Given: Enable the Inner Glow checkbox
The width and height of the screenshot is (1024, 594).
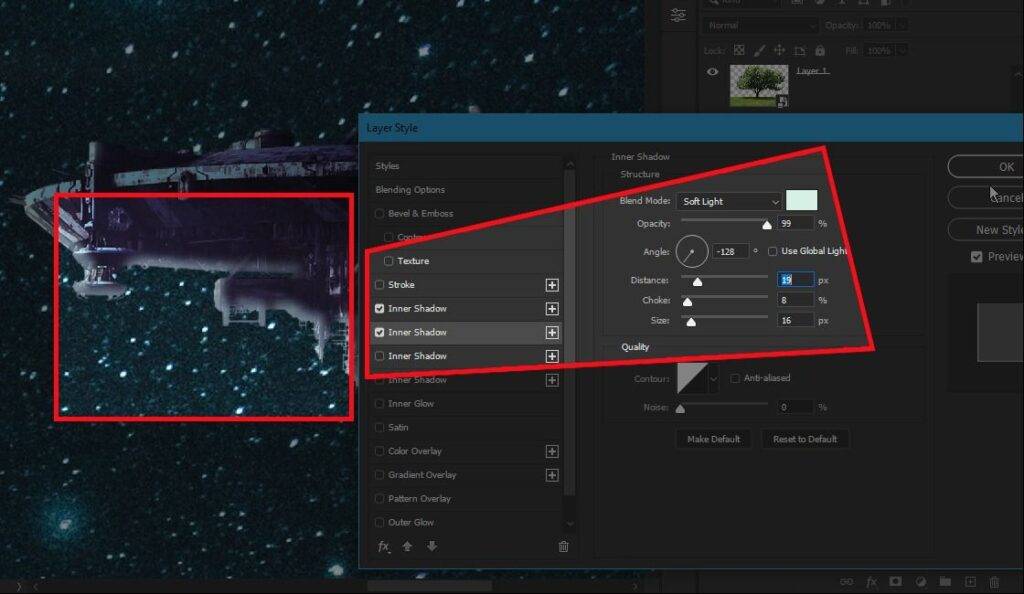Looking at the screenshot, I should (379, 403).
